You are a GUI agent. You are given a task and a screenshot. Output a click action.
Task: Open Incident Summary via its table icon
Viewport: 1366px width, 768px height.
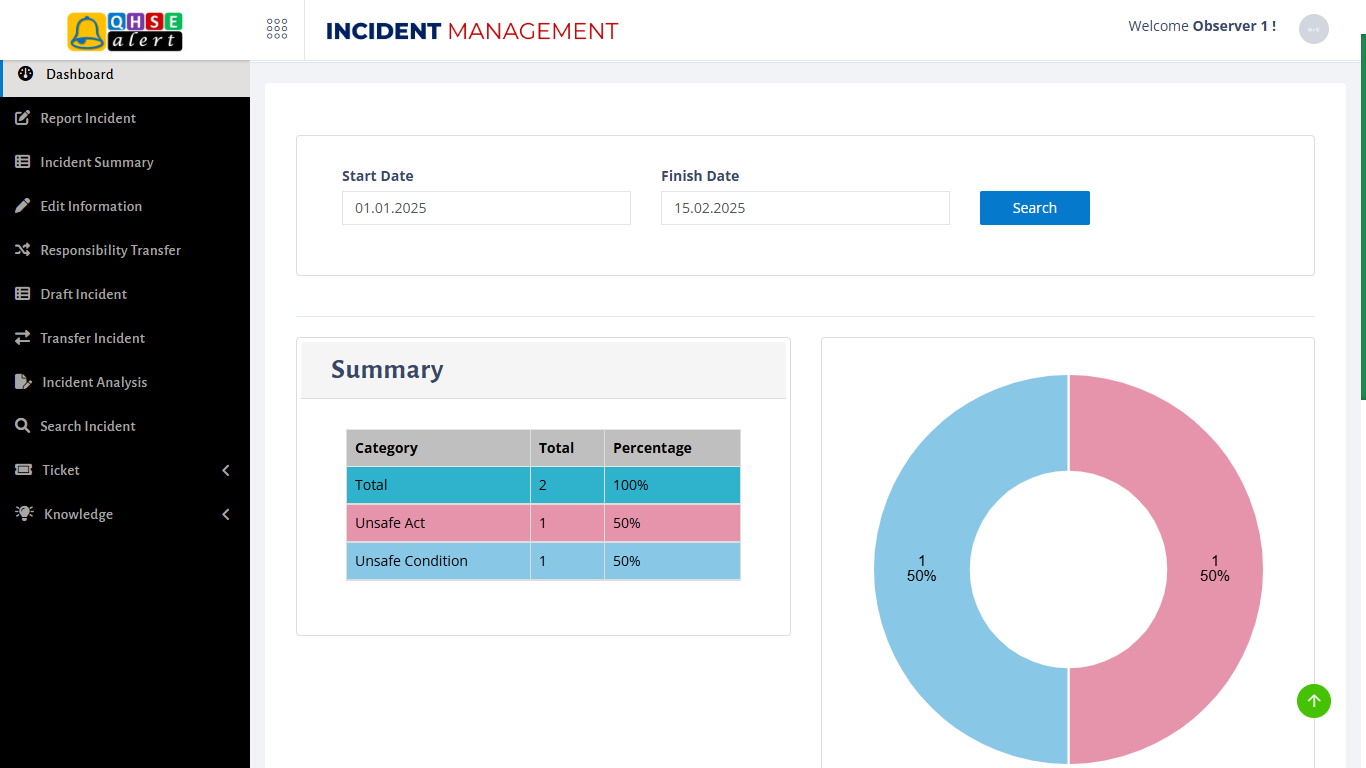coord(22,162)
